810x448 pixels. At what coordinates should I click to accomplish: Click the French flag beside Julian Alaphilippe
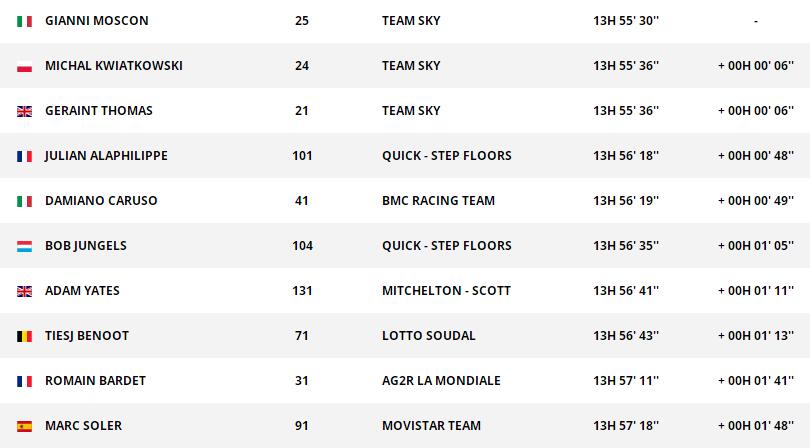pos(24,156)
